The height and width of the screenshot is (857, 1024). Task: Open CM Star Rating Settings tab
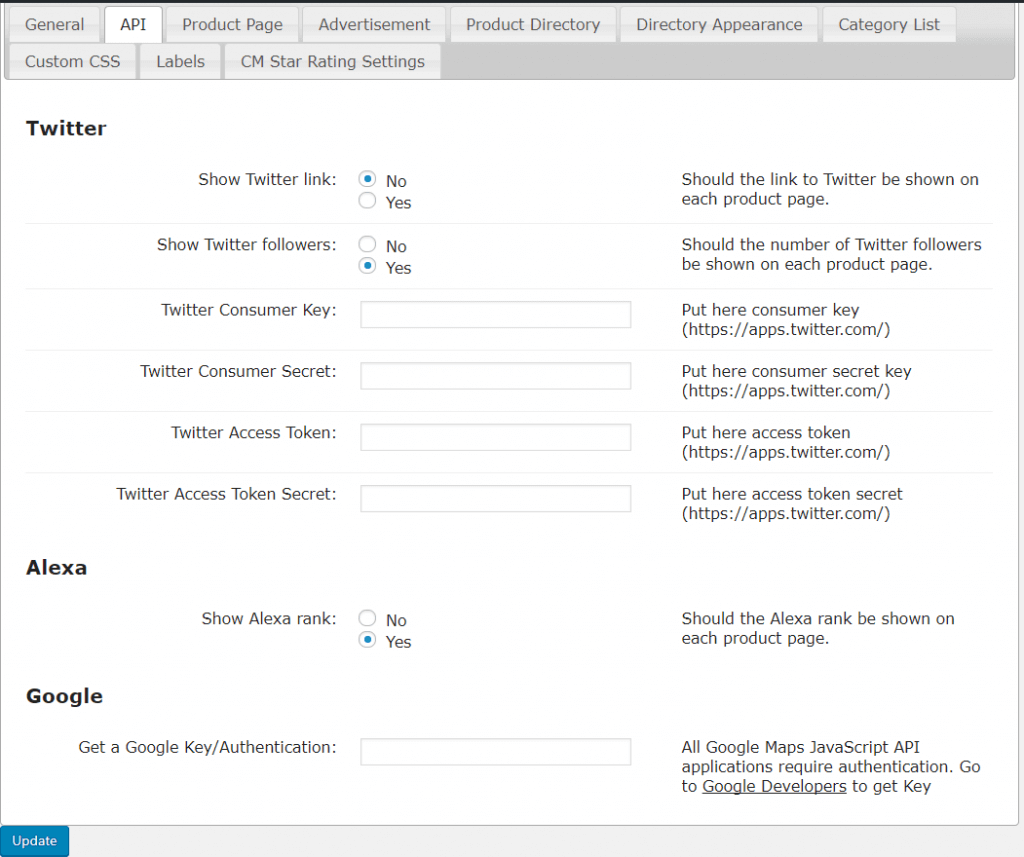click(332, 61)
